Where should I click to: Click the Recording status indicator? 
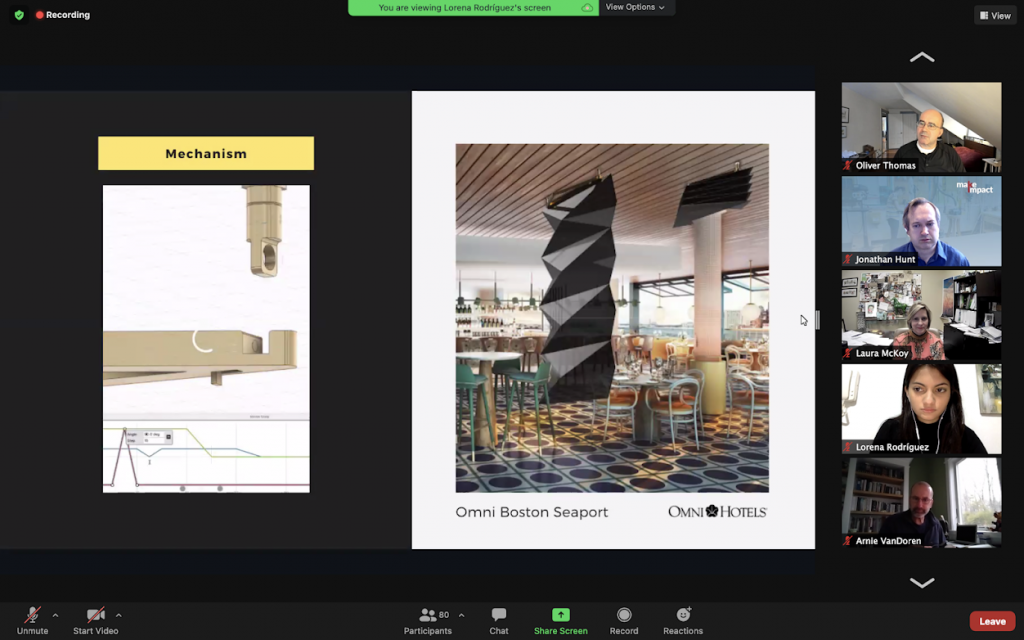pyautogui.click(x=62, y=15)
